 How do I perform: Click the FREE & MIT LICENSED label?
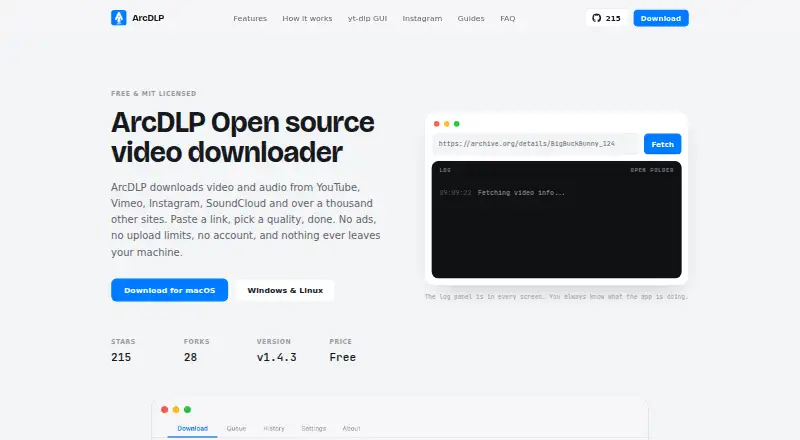point(154,93)
